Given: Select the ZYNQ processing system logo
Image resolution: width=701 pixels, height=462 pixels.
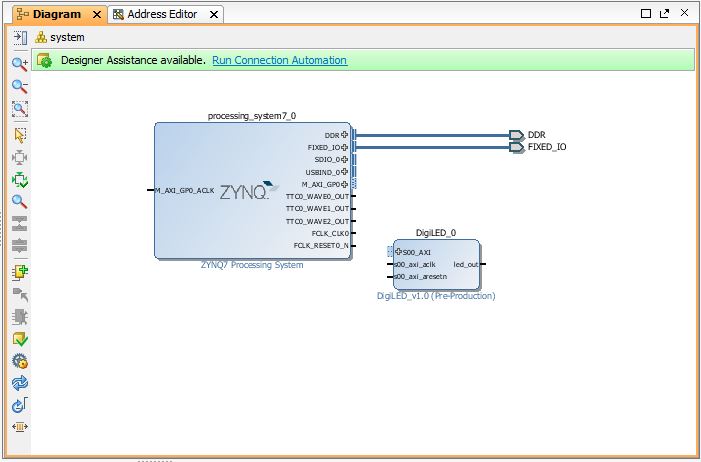Looking at the screenshot, I should (x=249, y=191).
